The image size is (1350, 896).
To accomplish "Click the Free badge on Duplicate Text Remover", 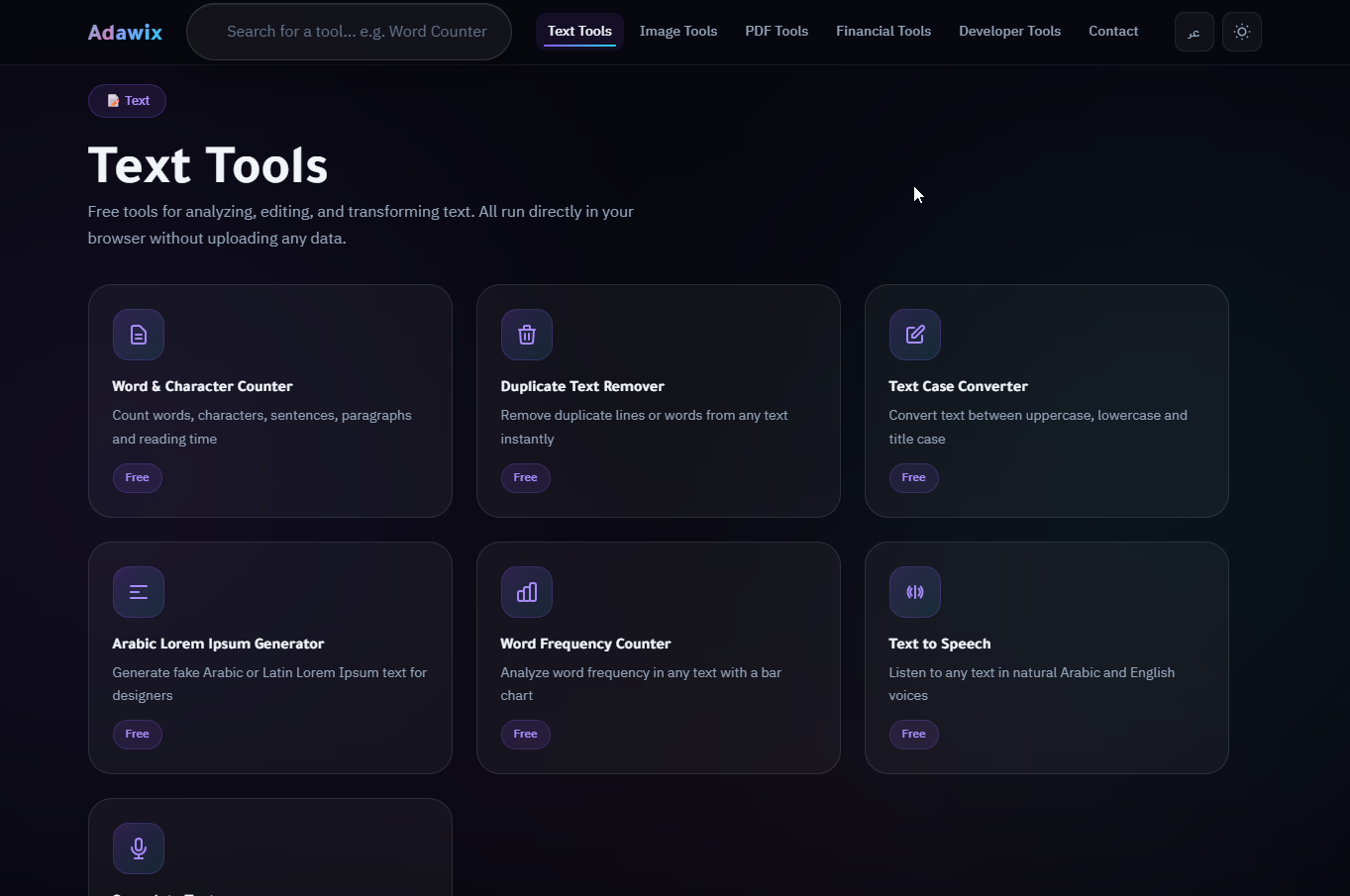I will [x=526, y=478].
